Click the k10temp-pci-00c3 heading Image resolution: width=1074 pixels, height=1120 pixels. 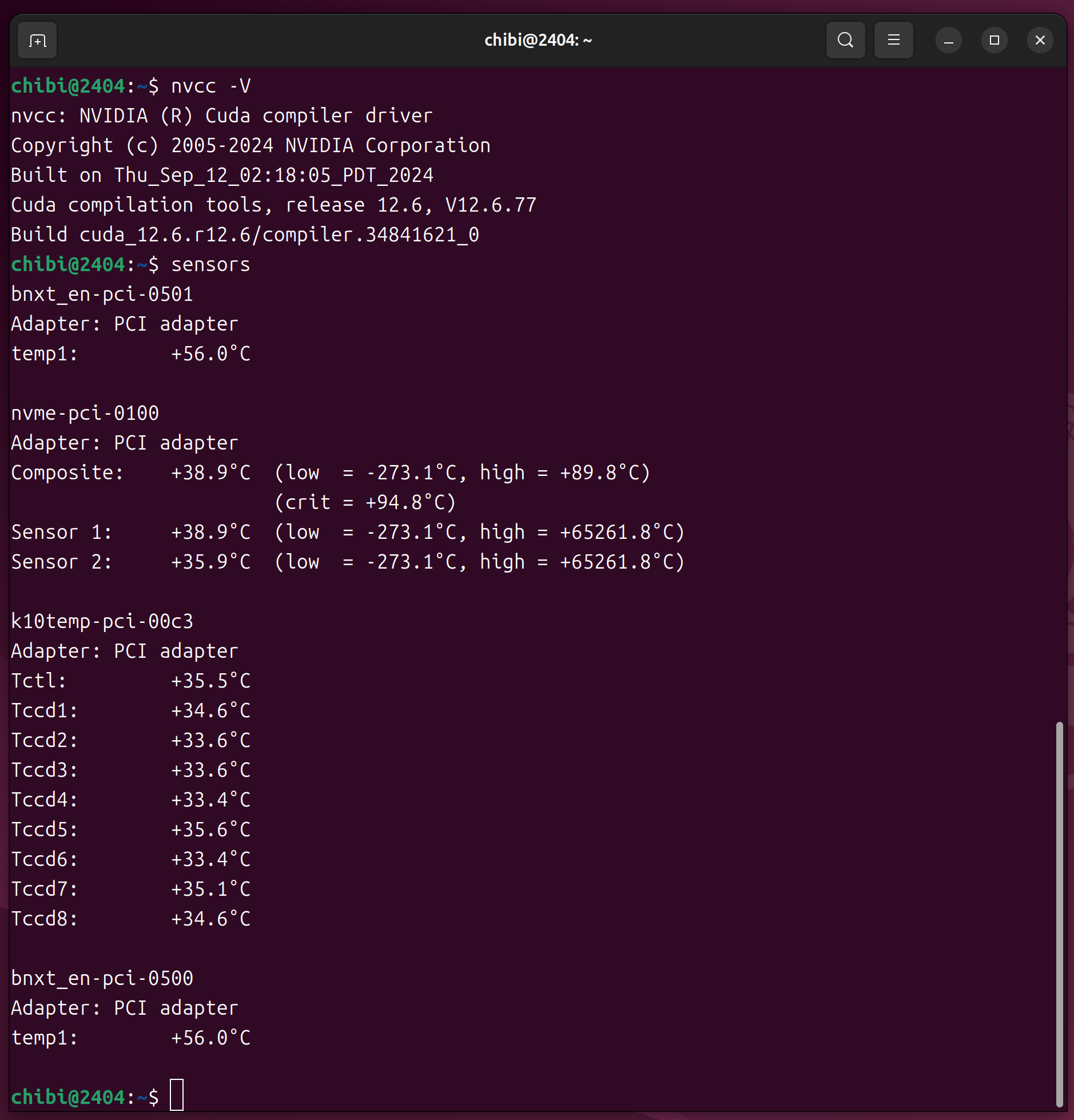(x=102, y=622)
